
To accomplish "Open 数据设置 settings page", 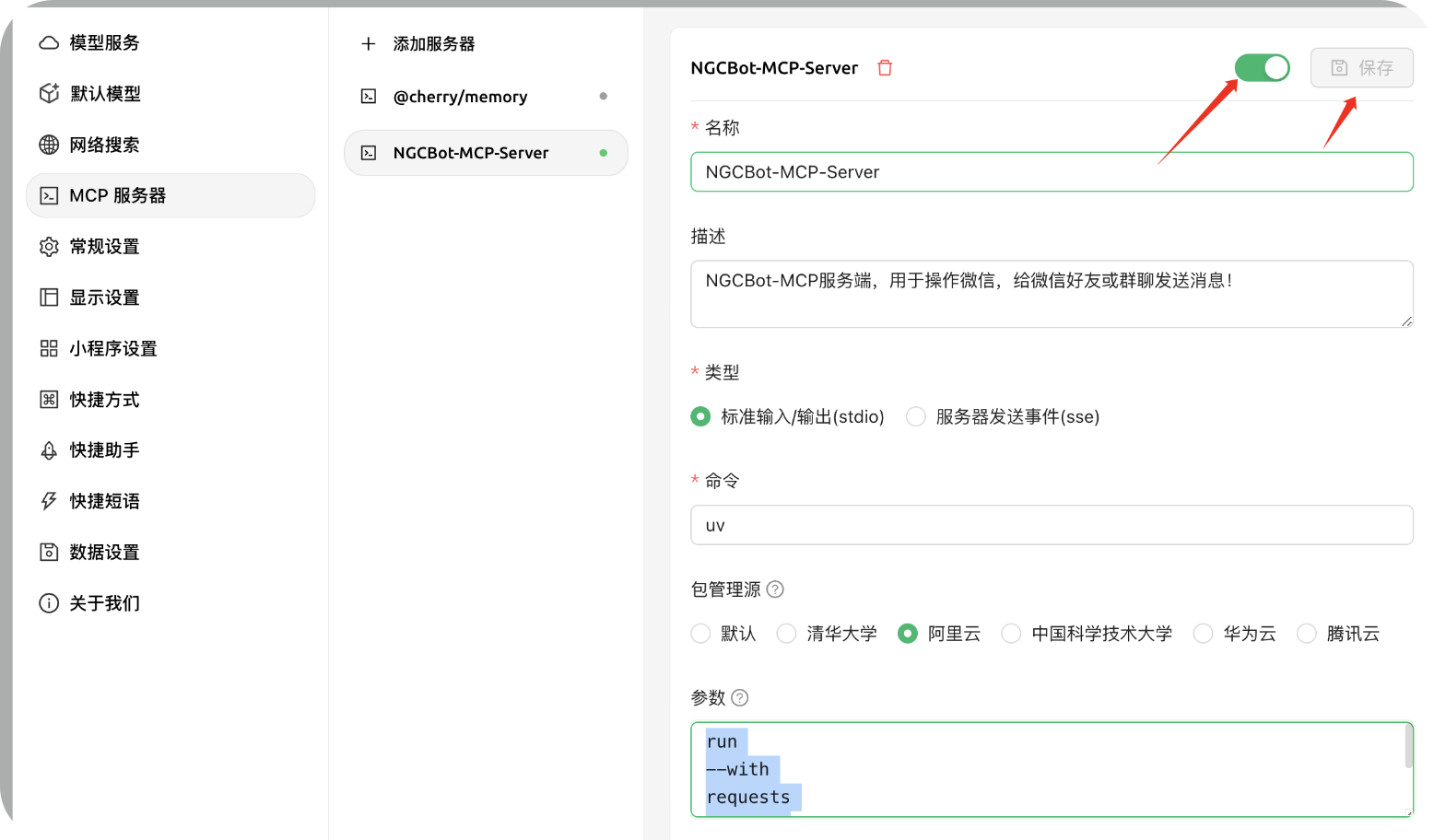I will [x=170, y=552].
